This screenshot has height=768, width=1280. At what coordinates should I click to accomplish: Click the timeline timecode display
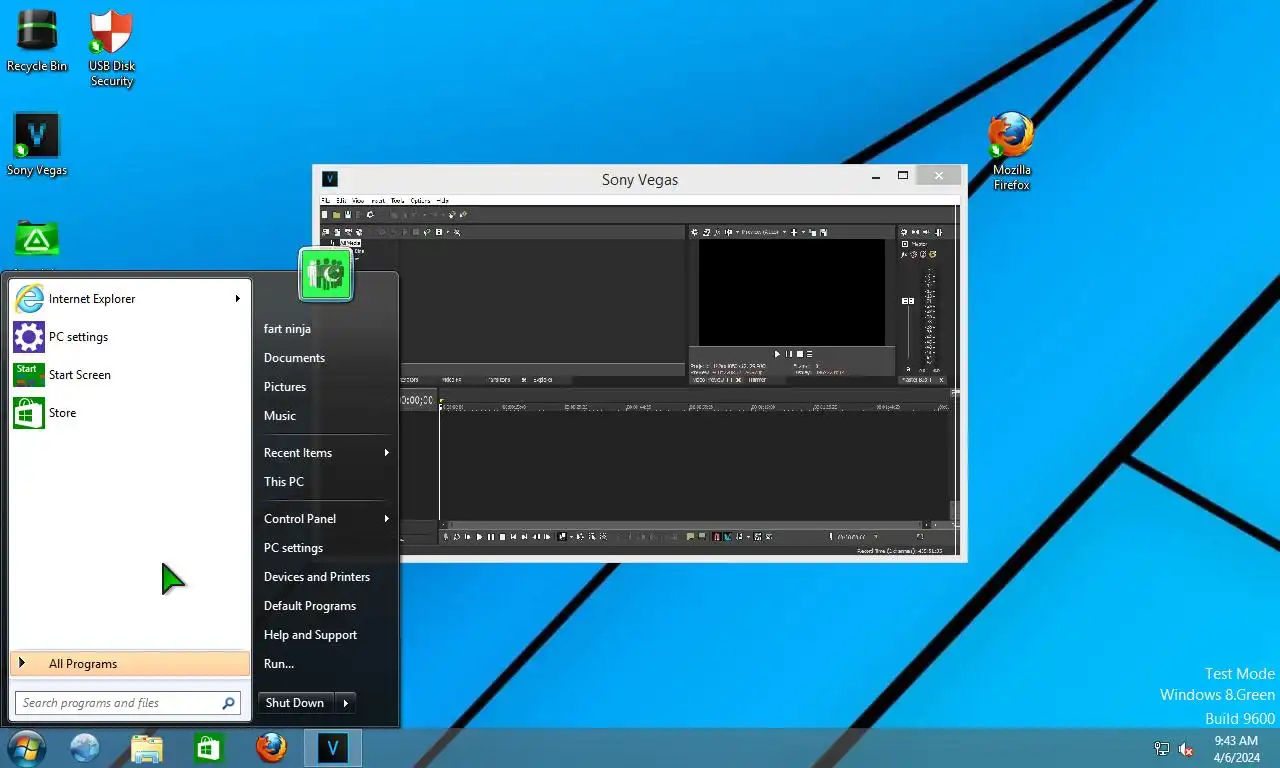(418, 400)
